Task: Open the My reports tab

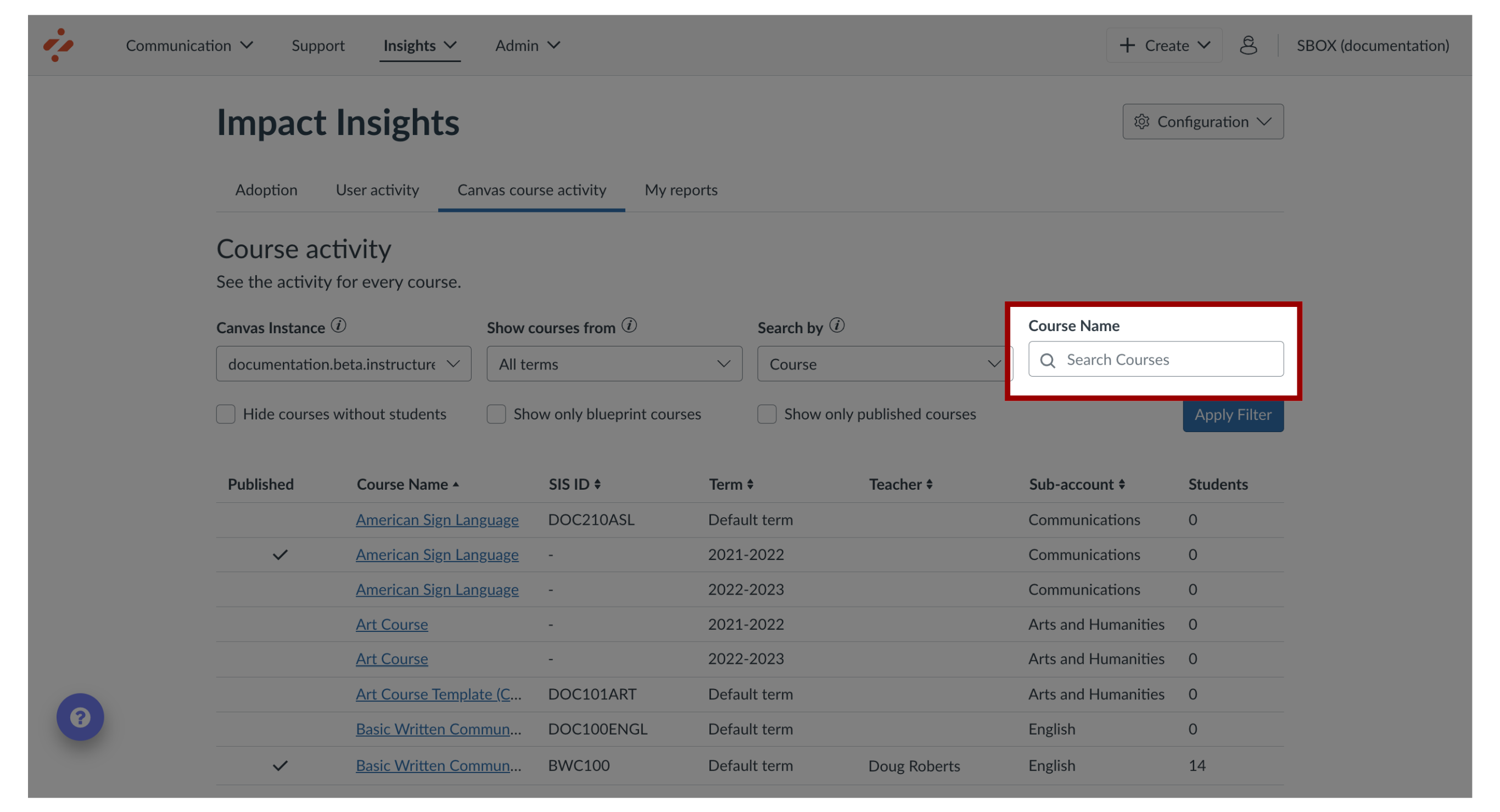Action: (x=681, y=190)
